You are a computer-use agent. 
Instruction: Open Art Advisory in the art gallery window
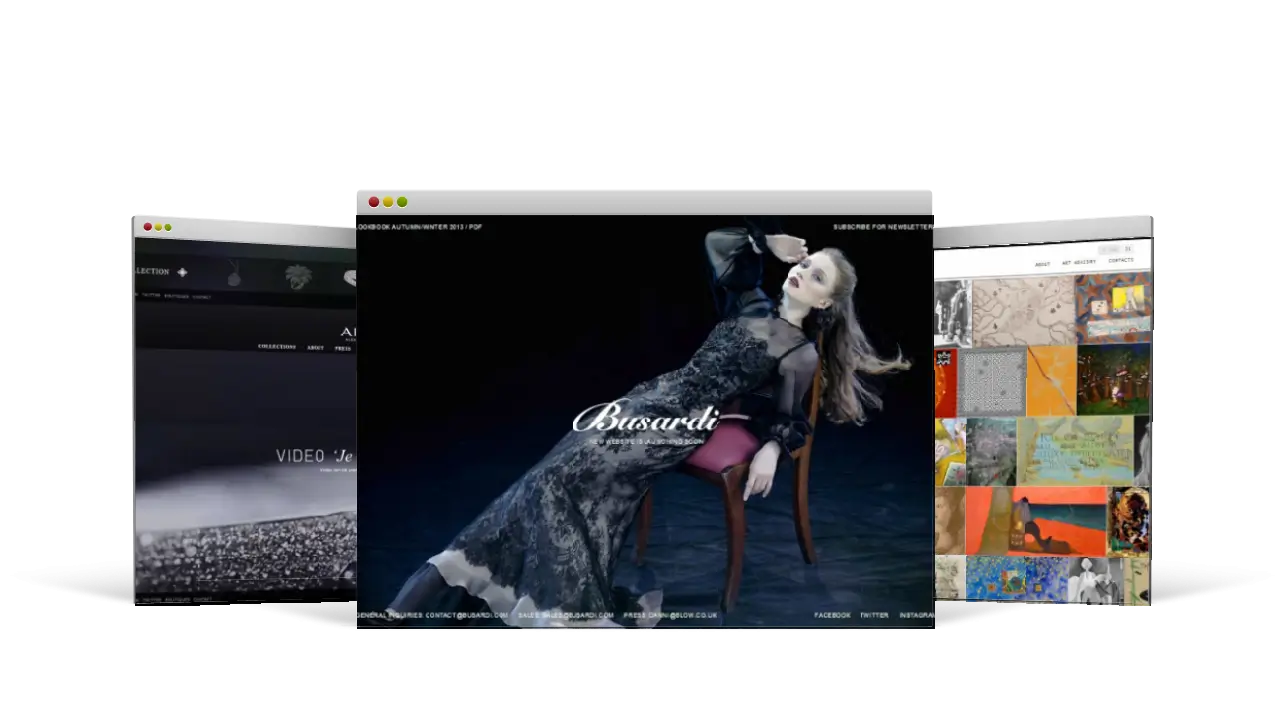tap(1079, 262)
